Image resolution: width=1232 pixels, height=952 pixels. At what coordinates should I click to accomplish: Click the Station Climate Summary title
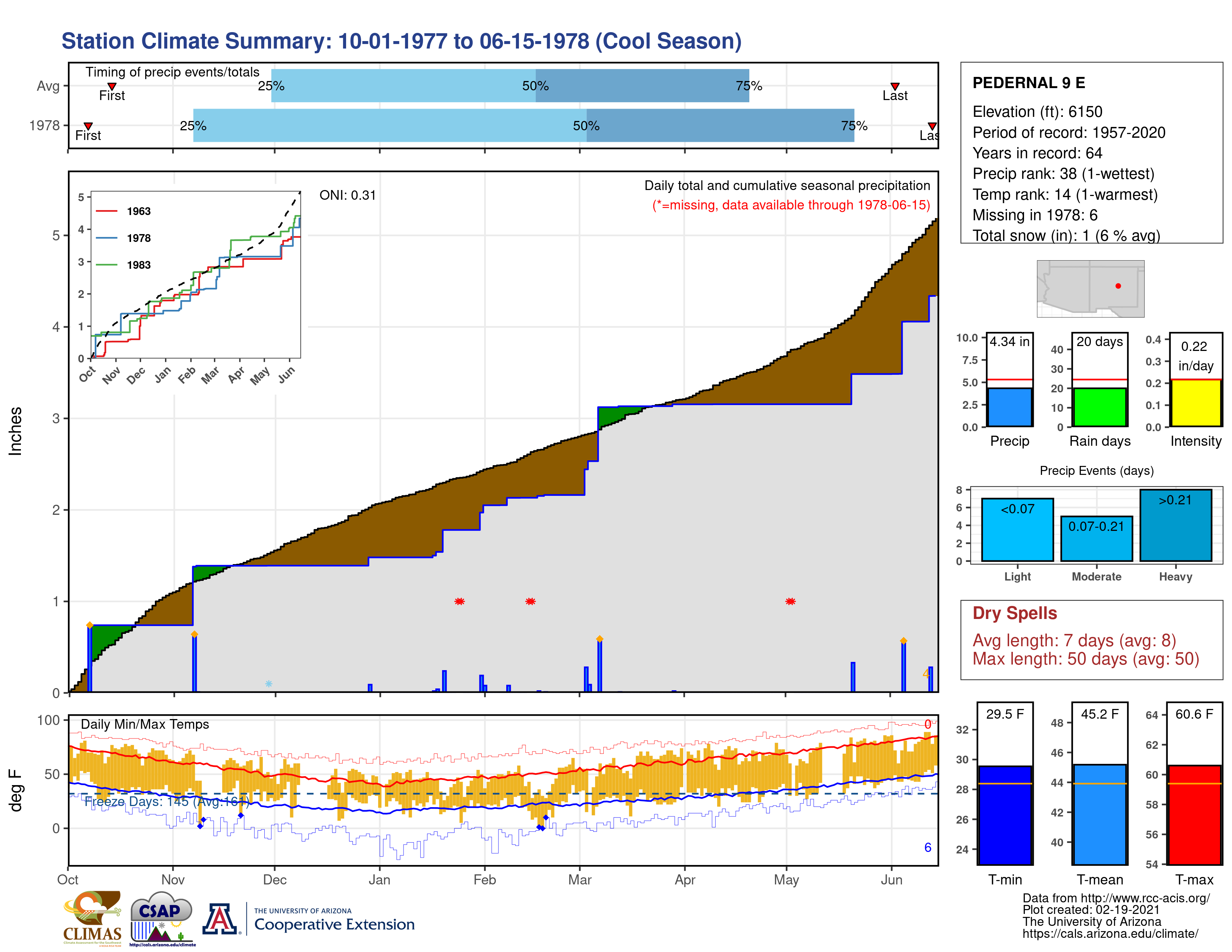click(401, 41)
